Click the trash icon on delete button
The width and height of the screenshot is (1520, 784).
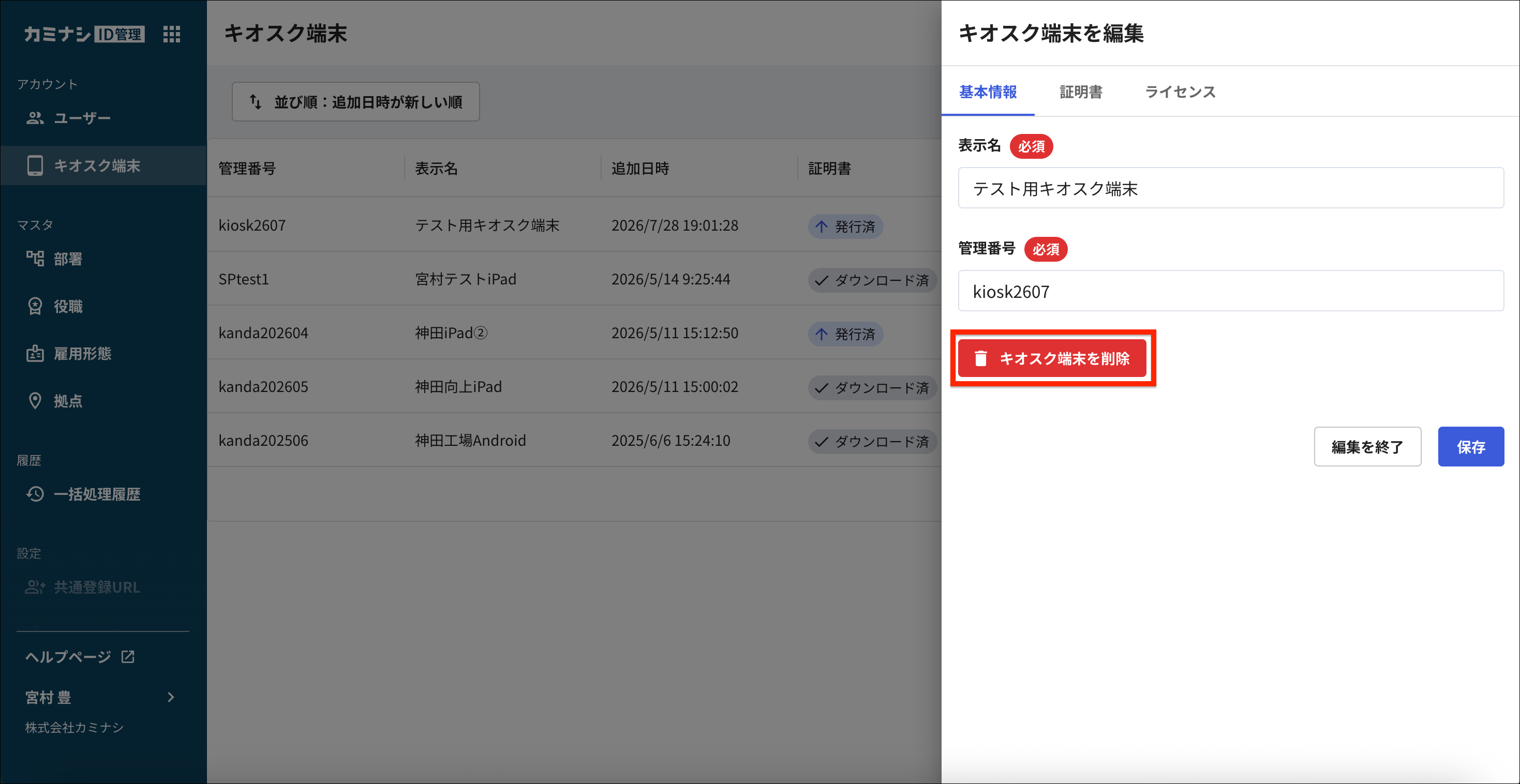pyautogui.click(x=980, y=358)
